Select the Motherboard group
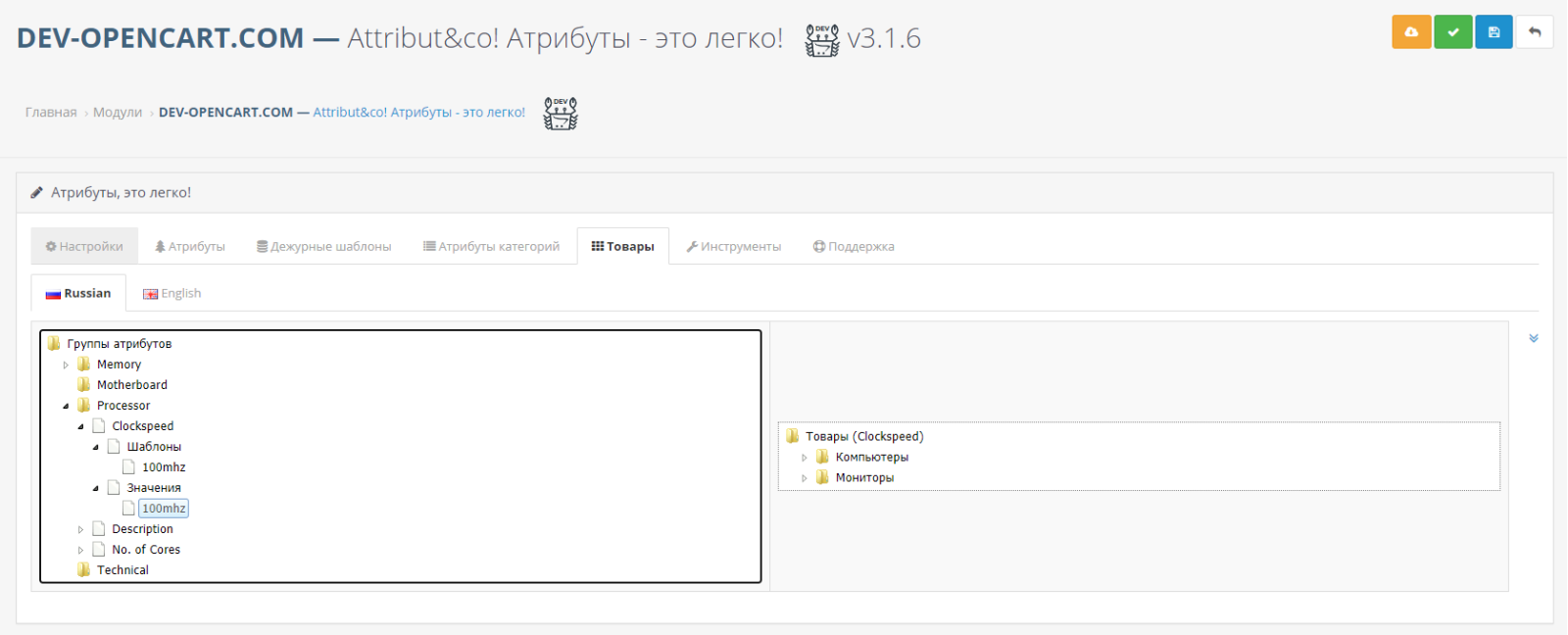 (131, 385)
